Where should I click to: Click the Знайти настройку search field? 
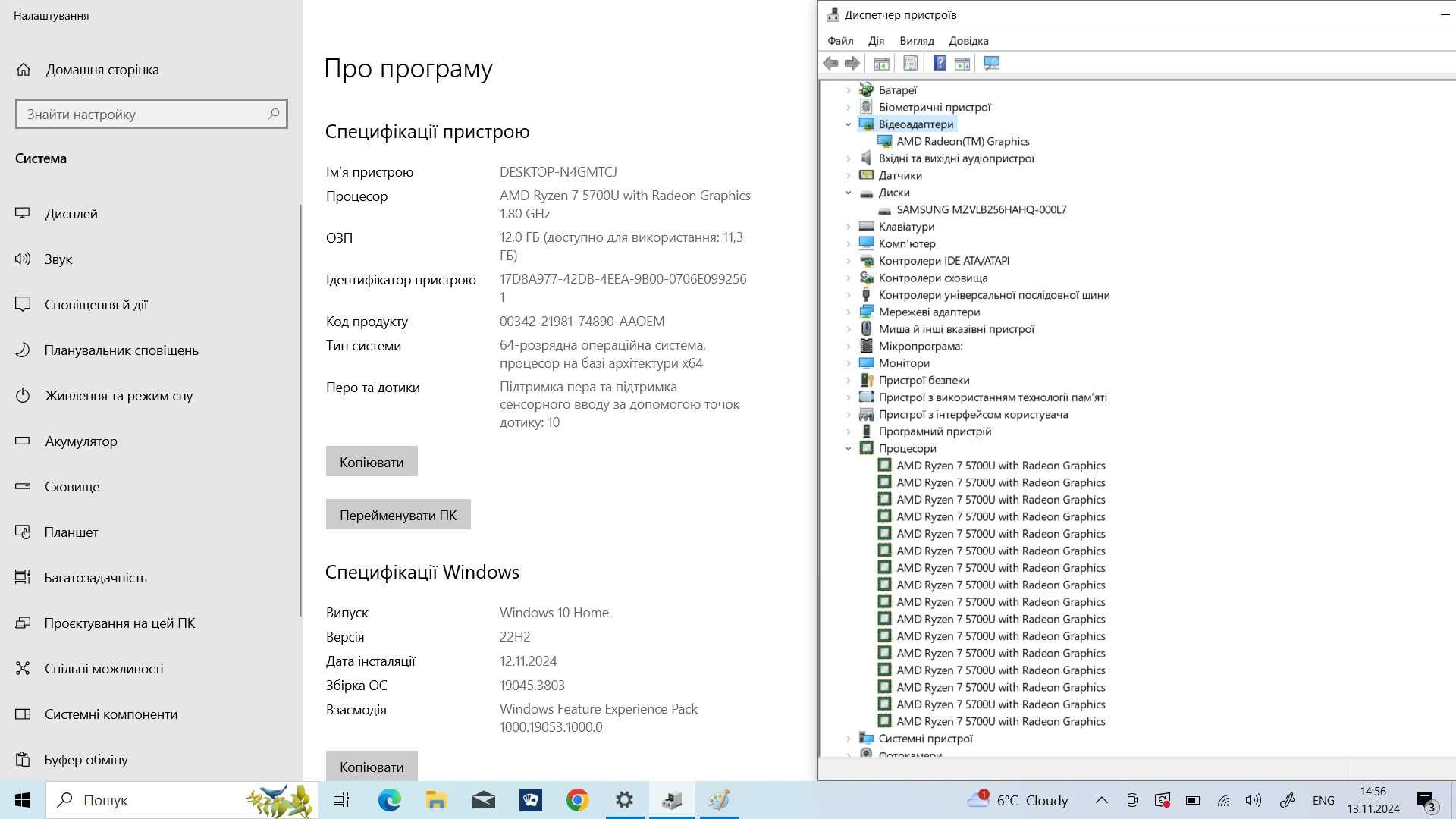click(152, 114)
